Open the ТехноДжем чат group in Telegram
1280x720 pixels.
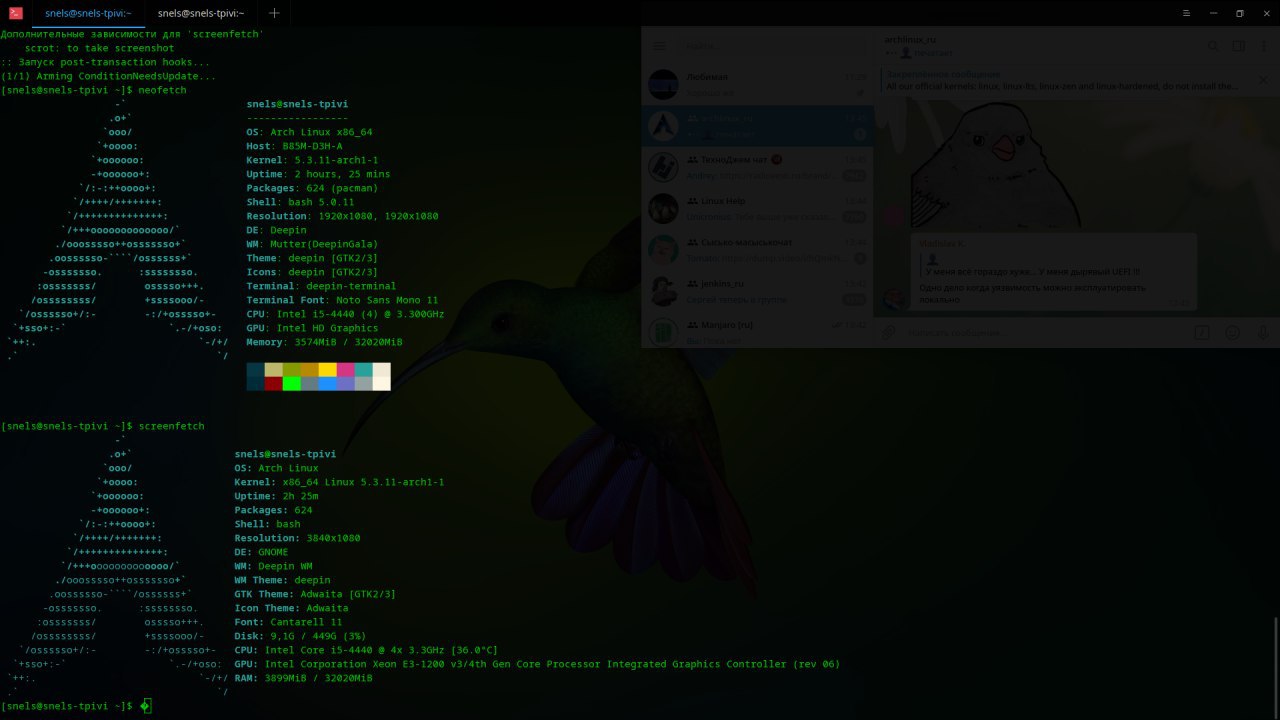pos(758,167)
